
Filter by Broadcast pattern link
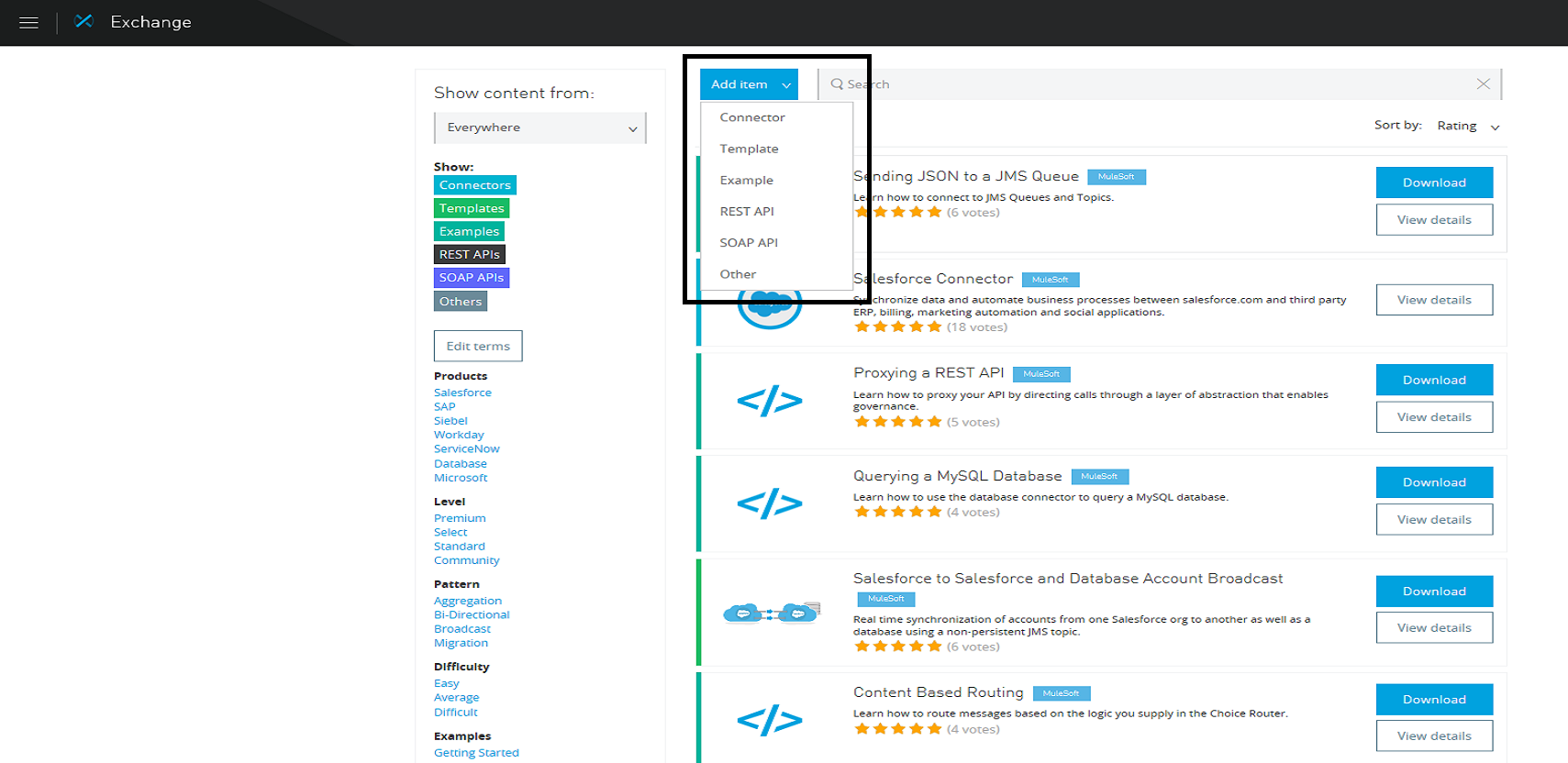click(462, 629)
